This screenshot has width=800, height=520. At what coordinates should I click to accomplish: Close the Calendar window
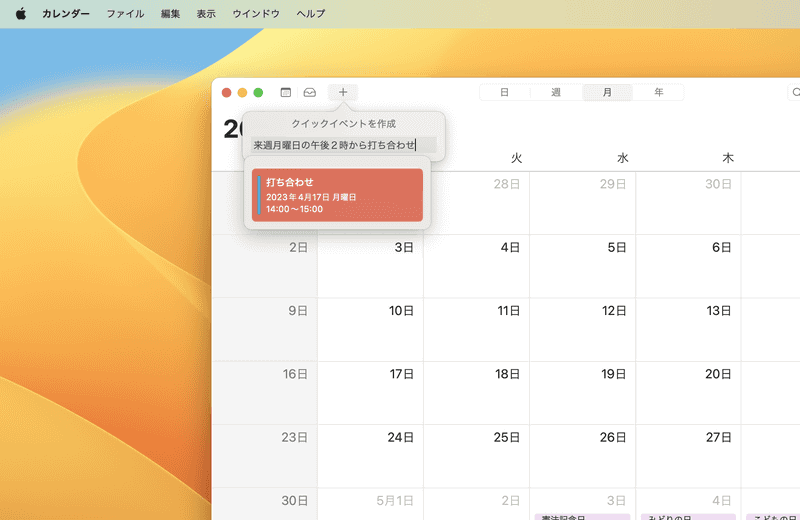(227, 92)
